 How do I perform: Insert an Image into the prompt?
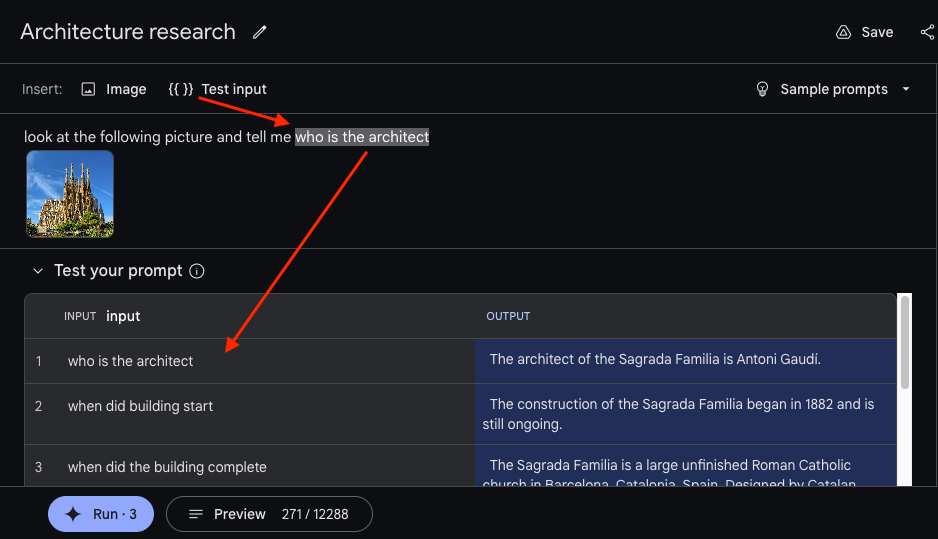114,89
